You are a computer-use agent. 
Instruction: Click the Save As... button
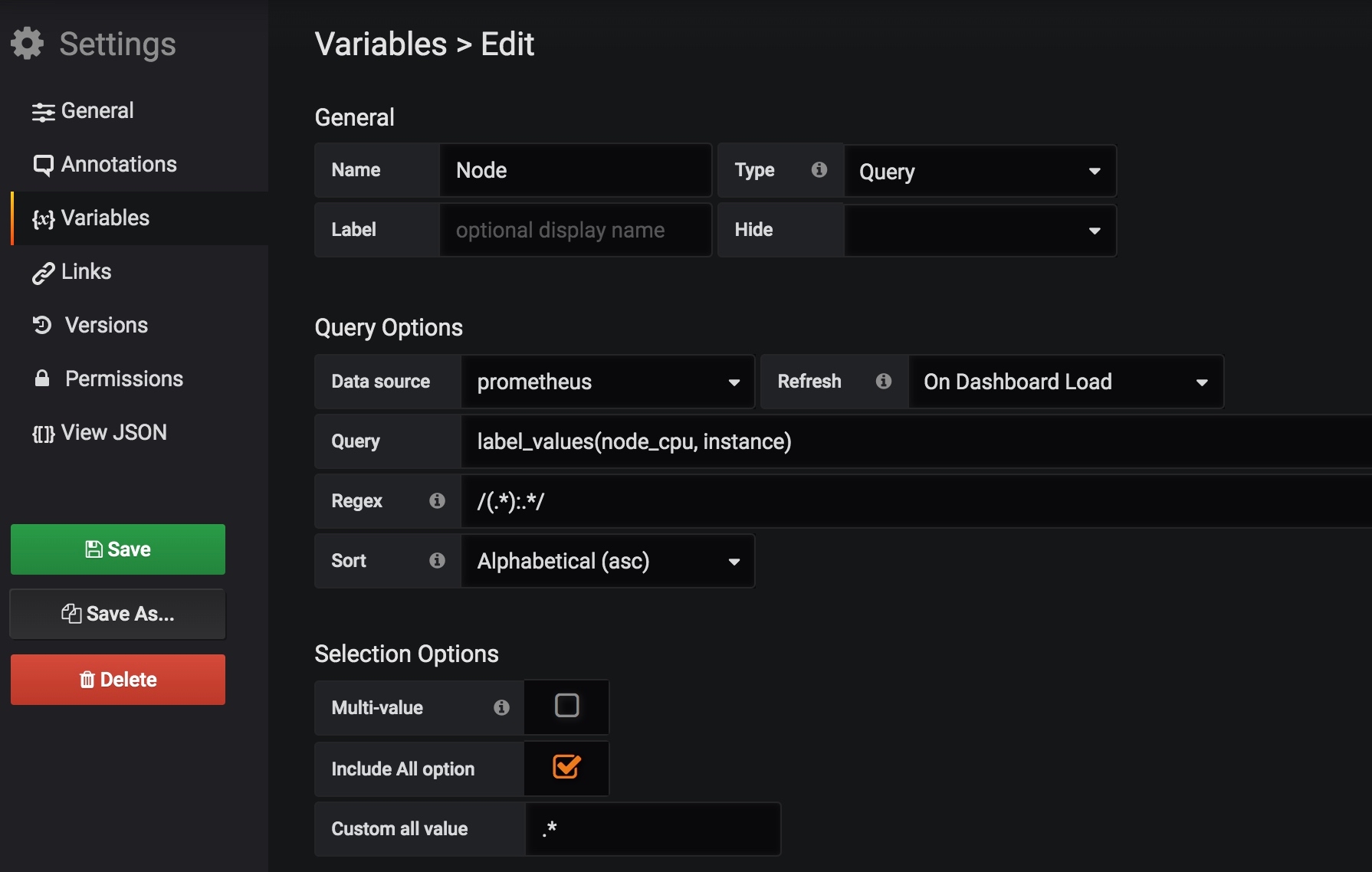tap(118, 614)
